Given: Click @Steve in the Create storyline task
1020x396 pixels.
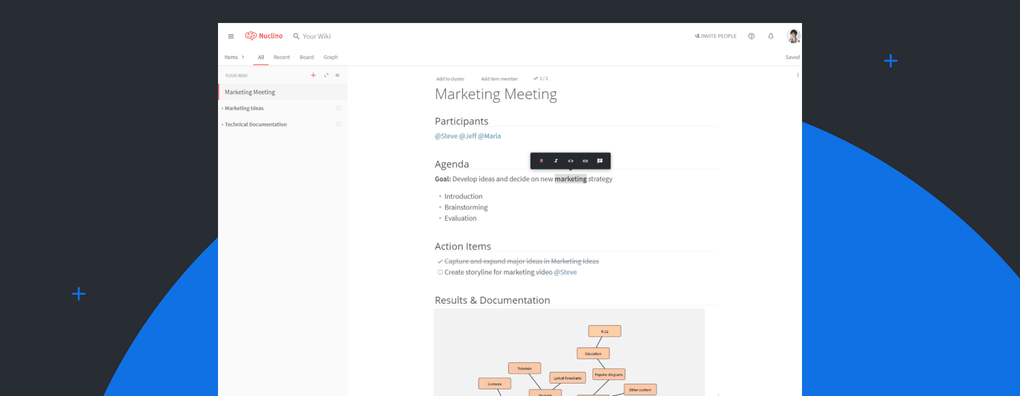Looking at the screenshot, I should pyautogui.click(x=565, y=272).
